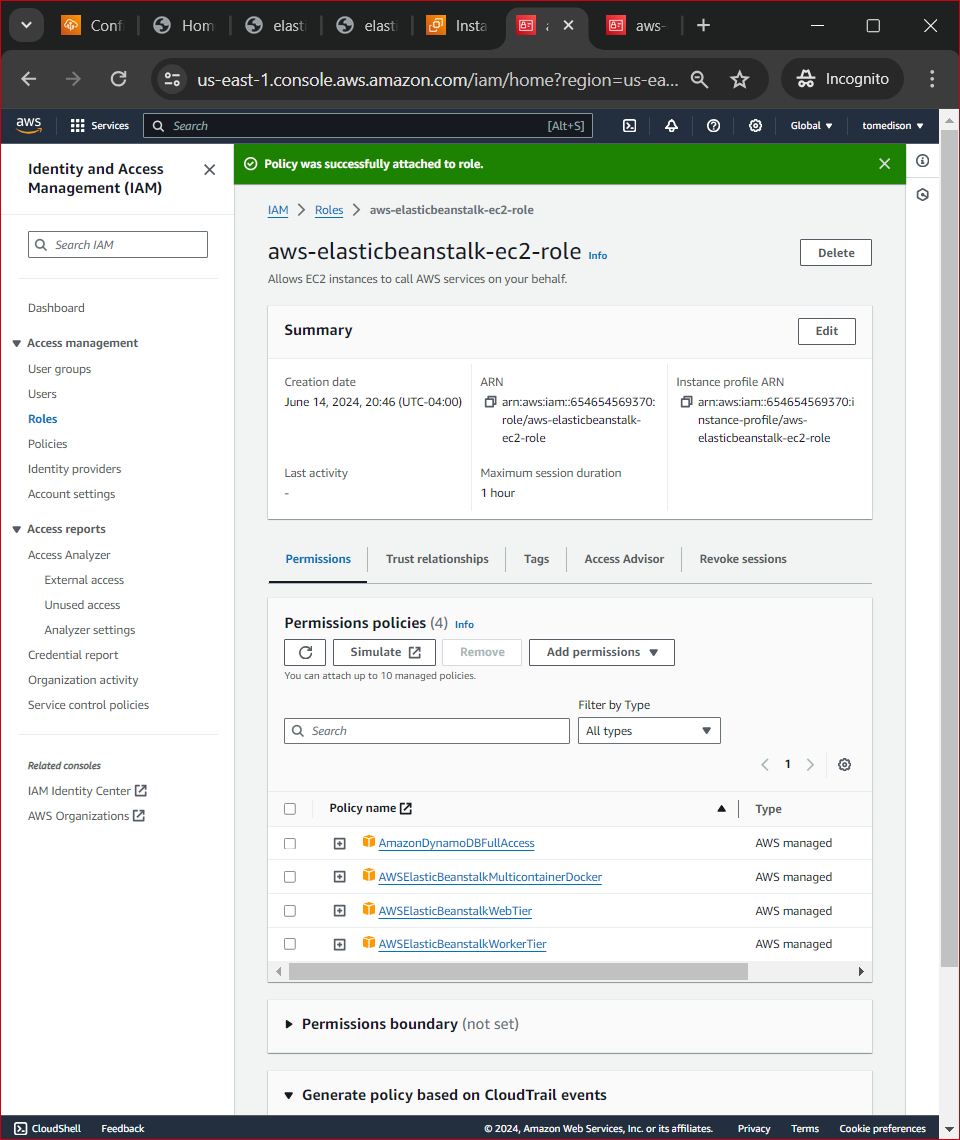This screenshot has height=1140, width=960.
Task: Open AmazonDynamoDBFullAccess policy link
Action: click(x=456, y=843)
